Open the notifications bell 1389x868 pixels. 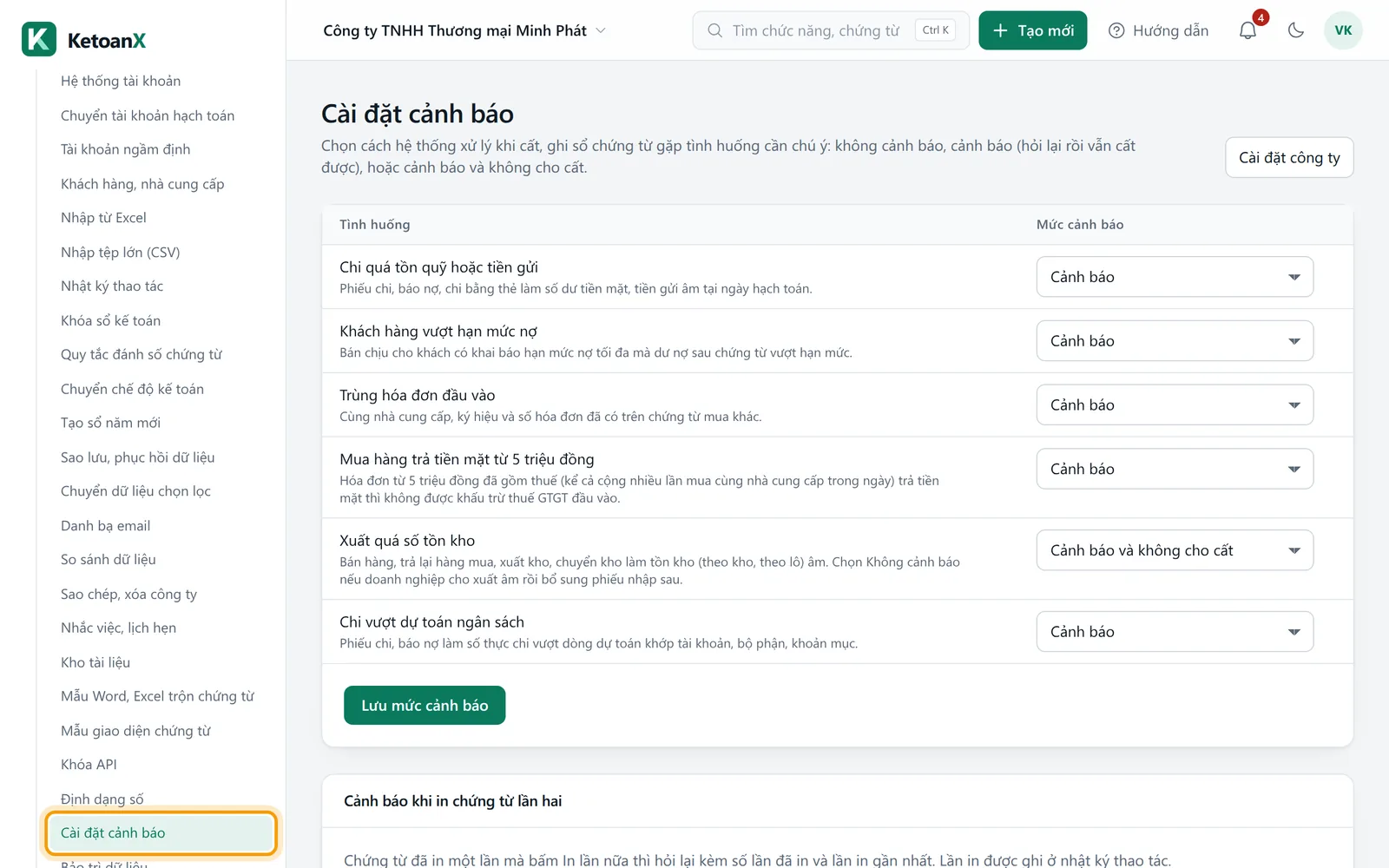click(1247, 30)
